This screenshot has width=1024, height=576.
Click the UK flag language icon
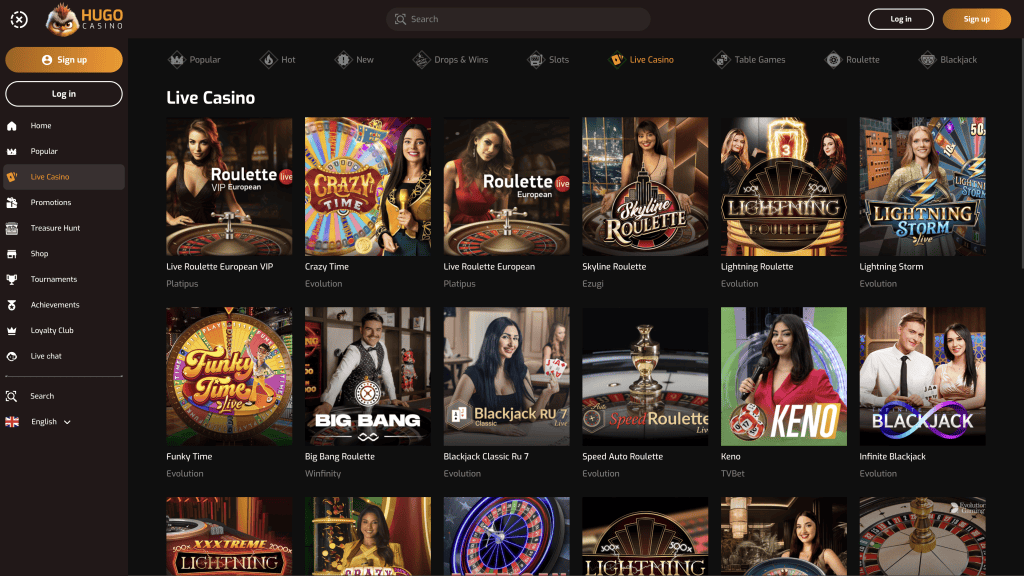tap(12, 422)
